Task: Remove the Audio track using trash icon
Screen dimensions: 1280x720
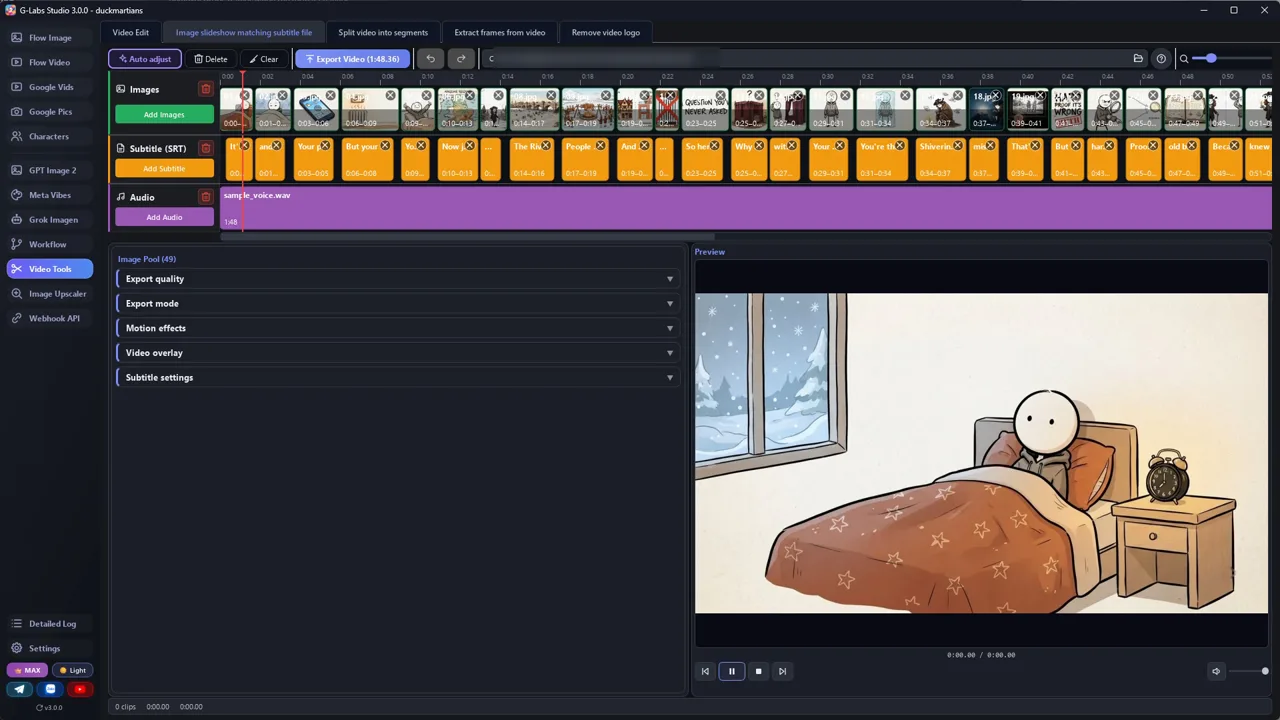Action: (x=206, y=197)
